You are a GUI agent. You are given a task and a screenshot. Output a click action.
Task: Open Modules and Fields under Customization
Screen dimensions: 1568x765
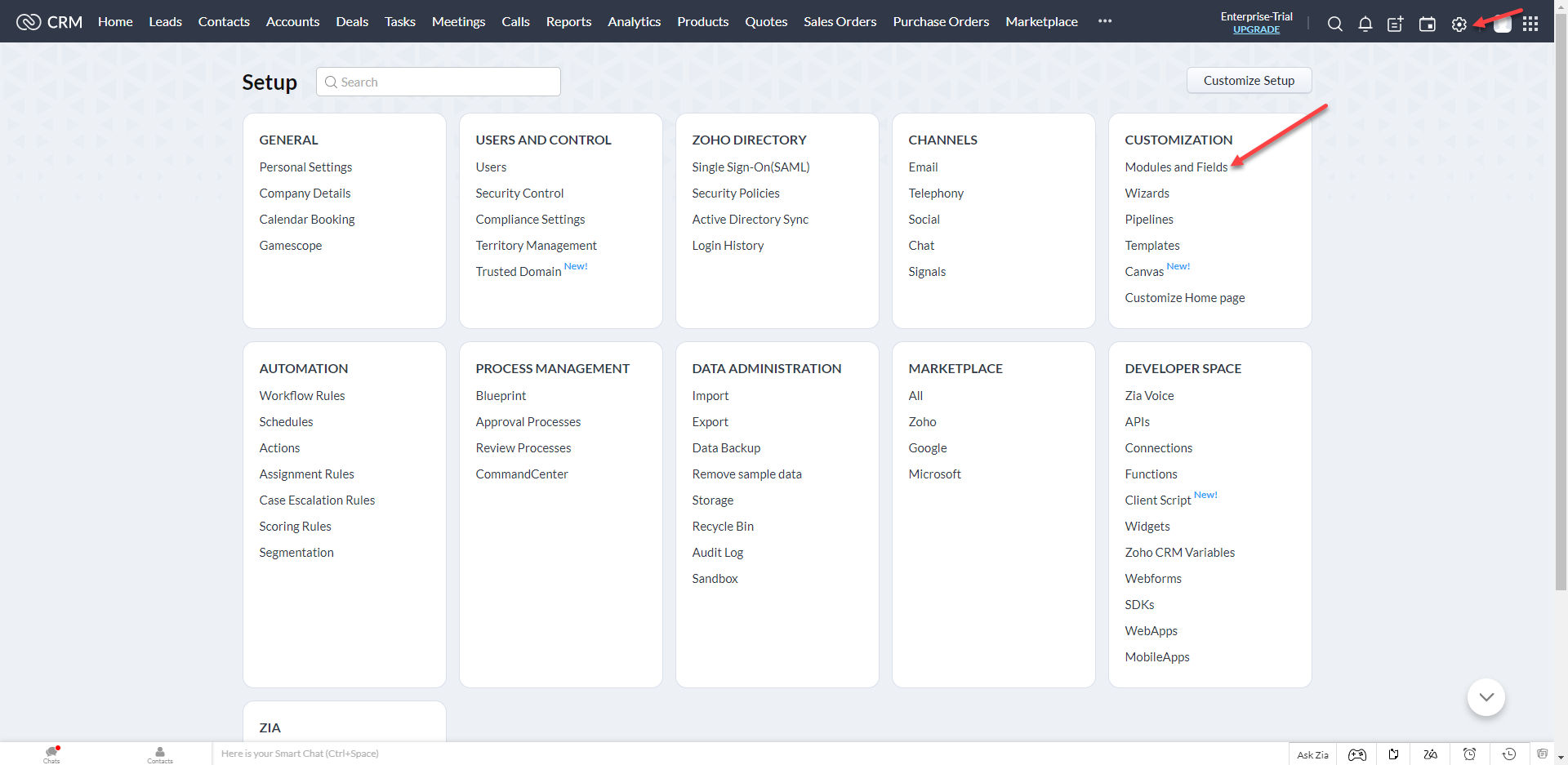pyautogui.click(x=1176, y=167)
